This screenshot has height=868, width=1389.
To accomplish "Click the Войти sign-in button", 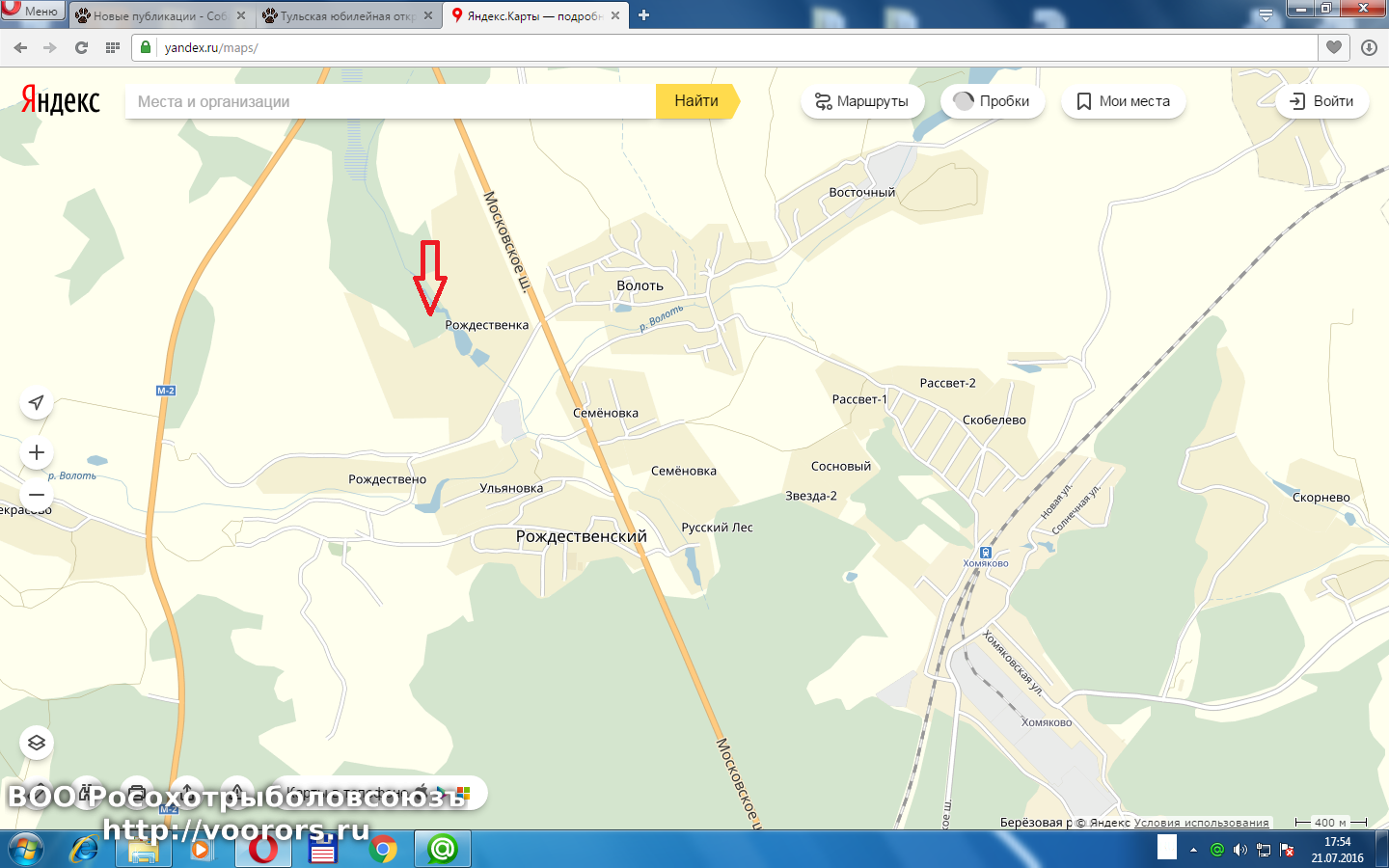I will [1321, 101].
